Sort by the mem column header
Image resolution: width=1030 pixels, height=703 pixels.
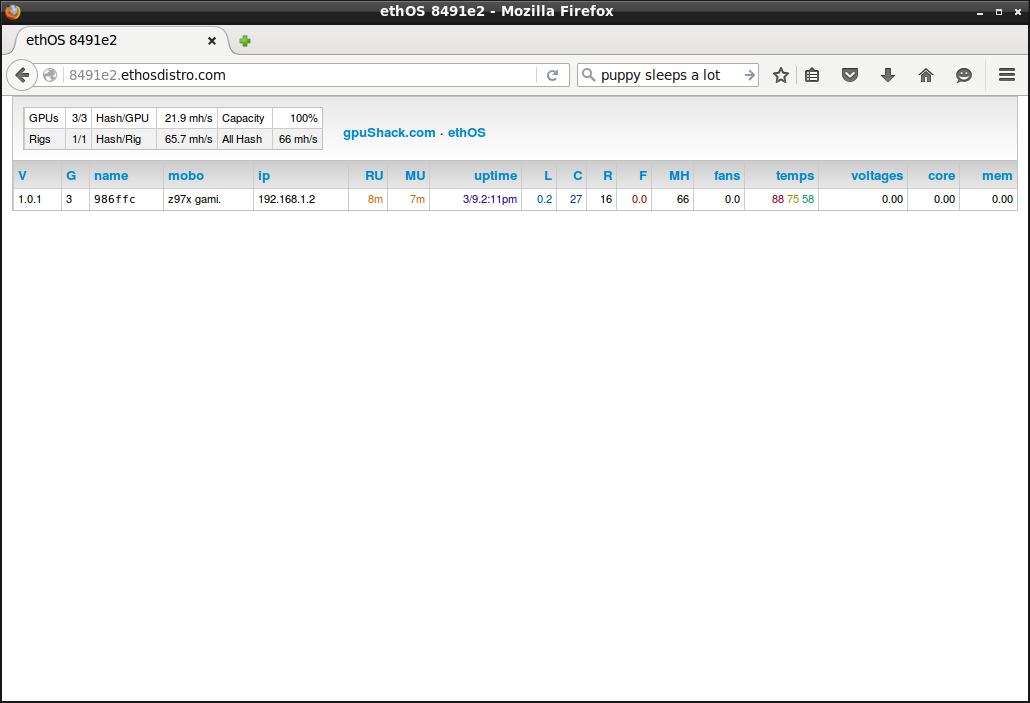(997, 175)
